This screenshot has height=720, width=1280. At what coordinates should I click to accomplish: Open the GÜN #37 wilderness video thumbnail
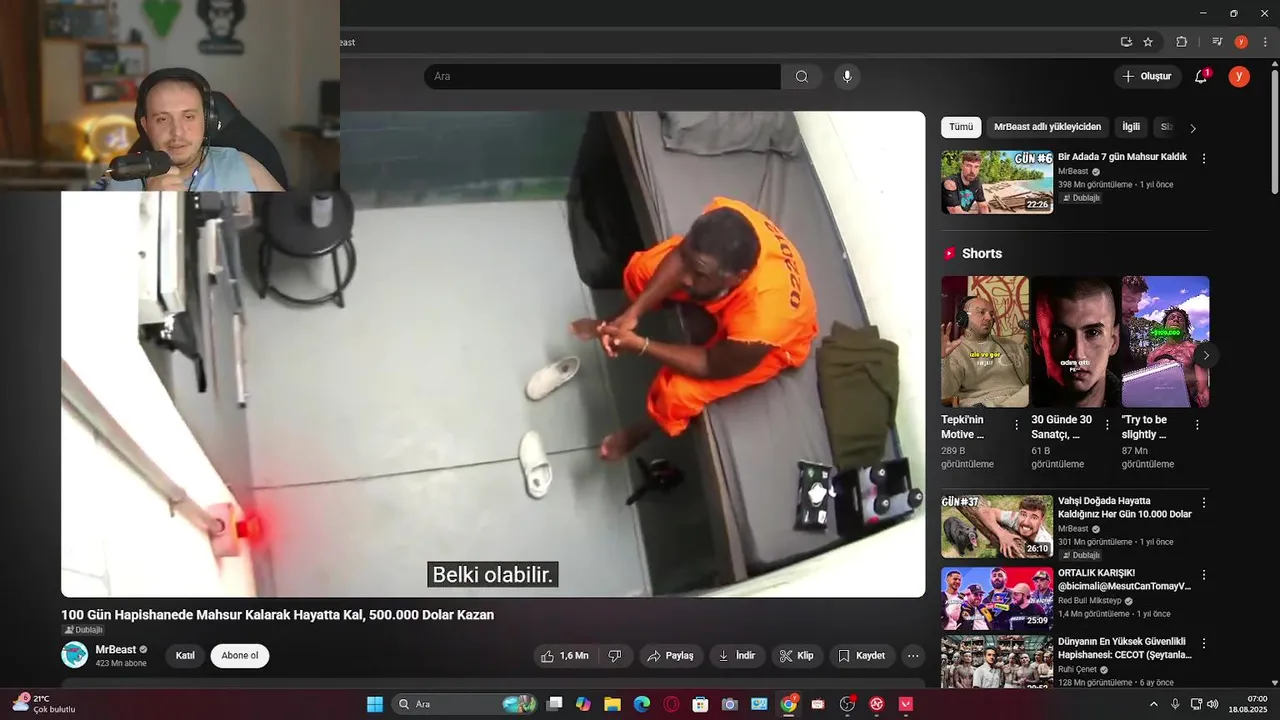point(997,526)
